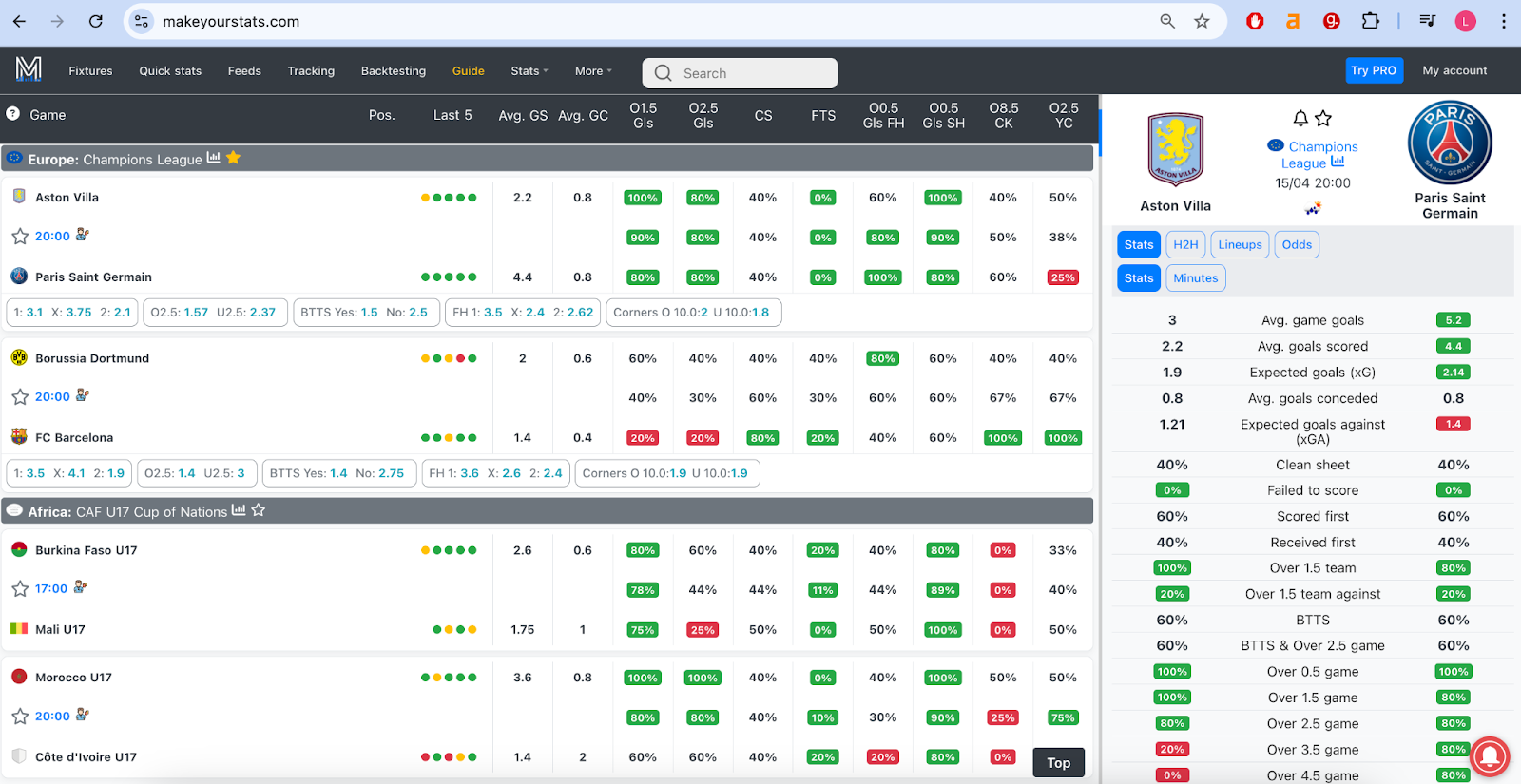Screen dimensions: 1521x784
Task: Expand the Stats dropdown in the navbar
Action: [x=529, y=71]
